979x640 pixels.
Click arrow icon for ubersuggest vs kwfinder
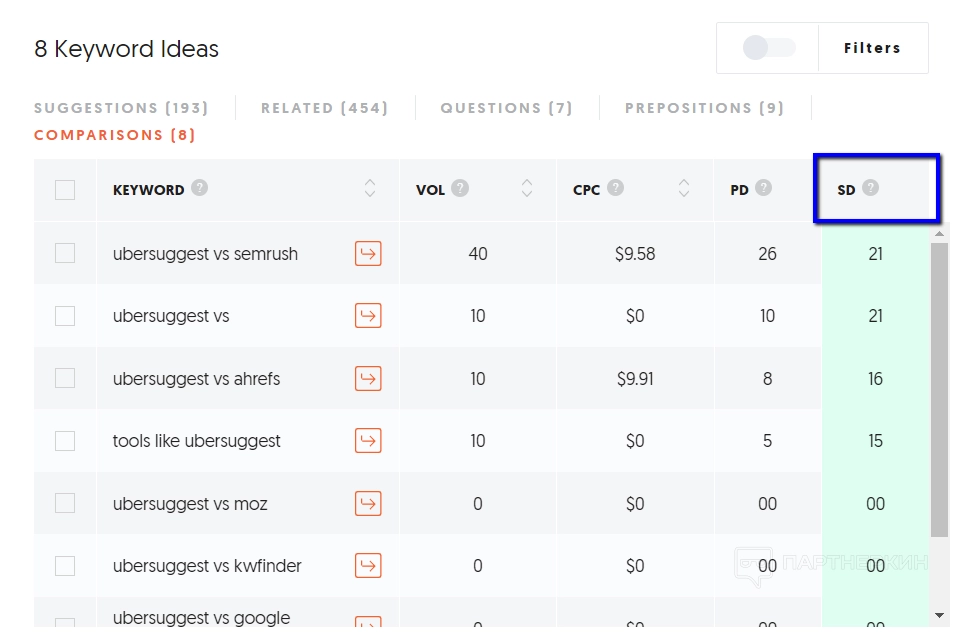[x=368, y=566]
